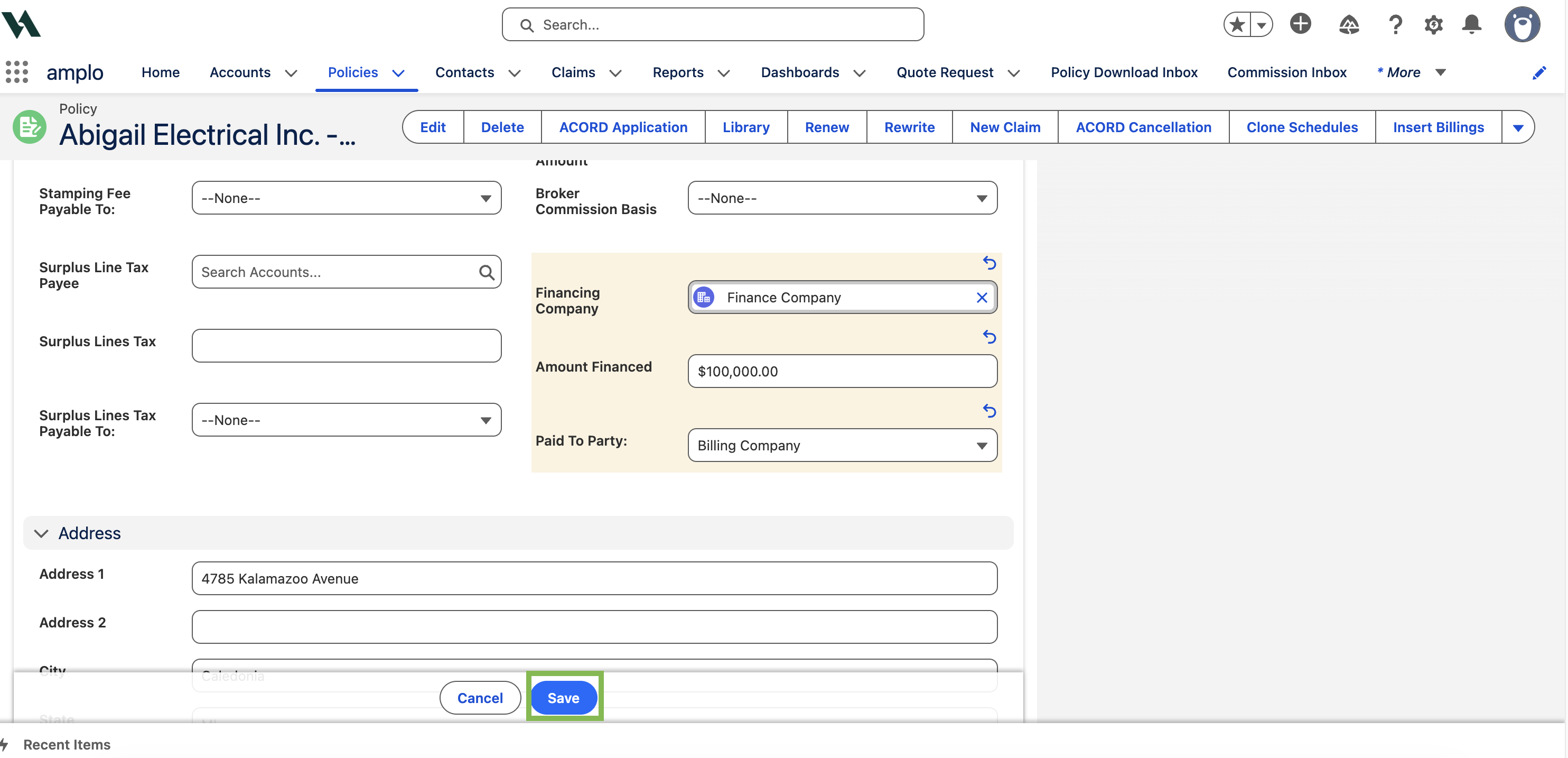
Task: Open the Commission Inbox tab
Action: (1287, 72)
